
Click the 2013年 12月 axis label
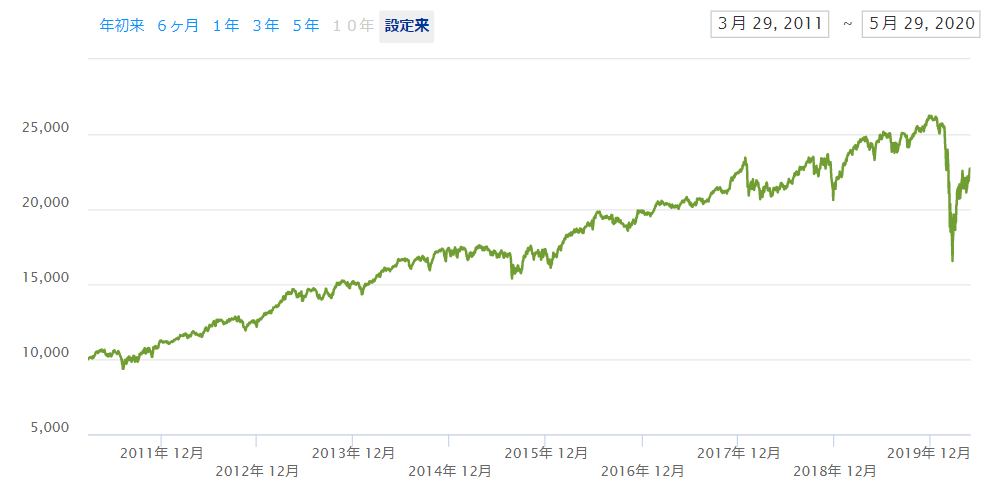354,453
